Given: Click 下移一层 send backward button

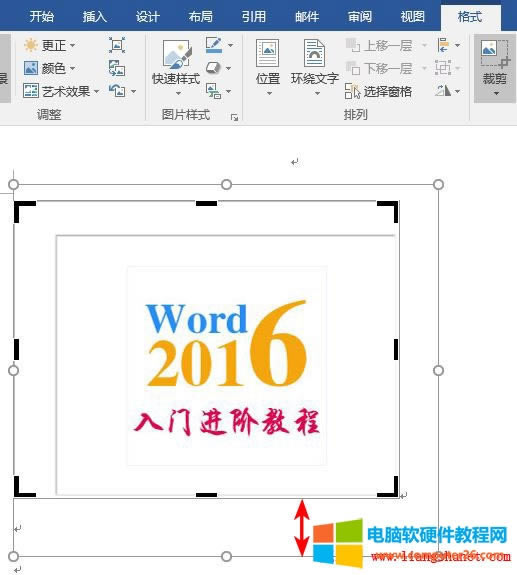Looking at the screenshot, I should tap(380, 68).
